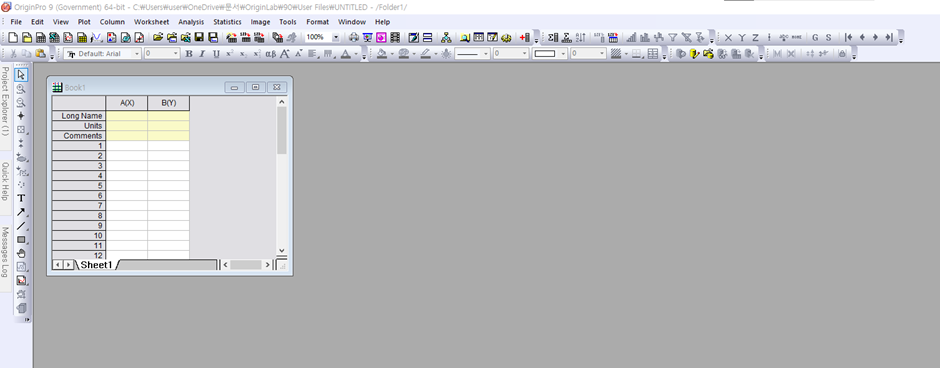Screen dimensions: 940x368
Task: Sort the worksheet data
Action: click(580, 37)
